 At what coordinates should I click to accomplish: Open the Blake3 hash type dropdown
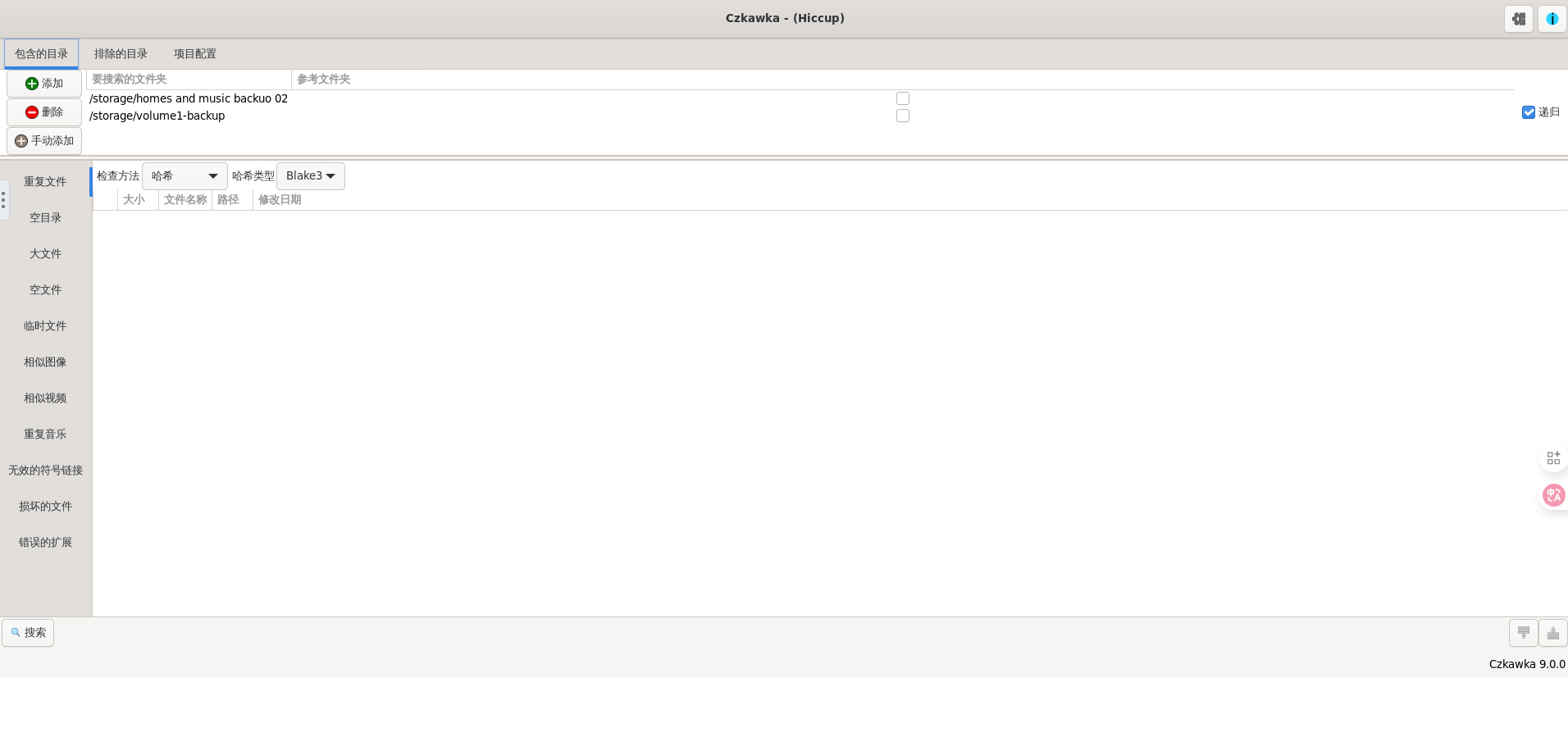coord(311,176)
